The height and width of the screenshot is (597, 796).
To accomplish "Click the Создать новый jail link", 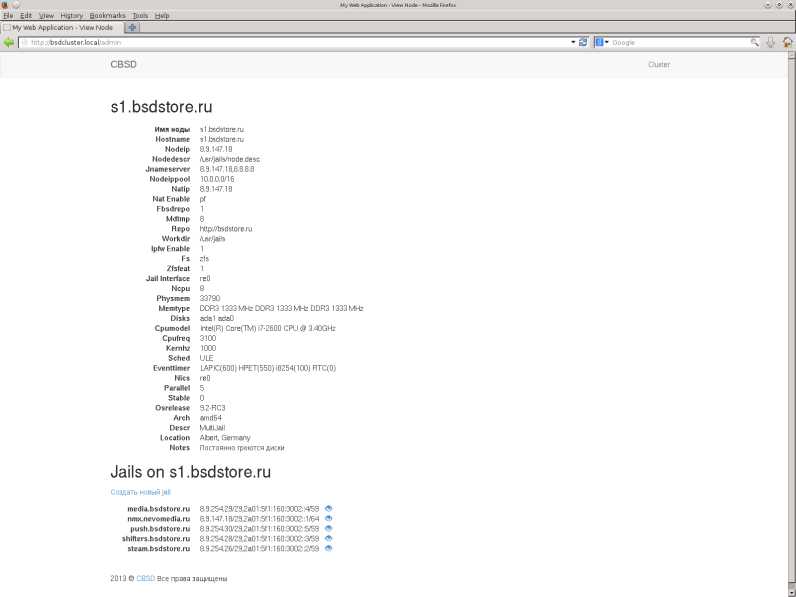I will tap(141, 492).
